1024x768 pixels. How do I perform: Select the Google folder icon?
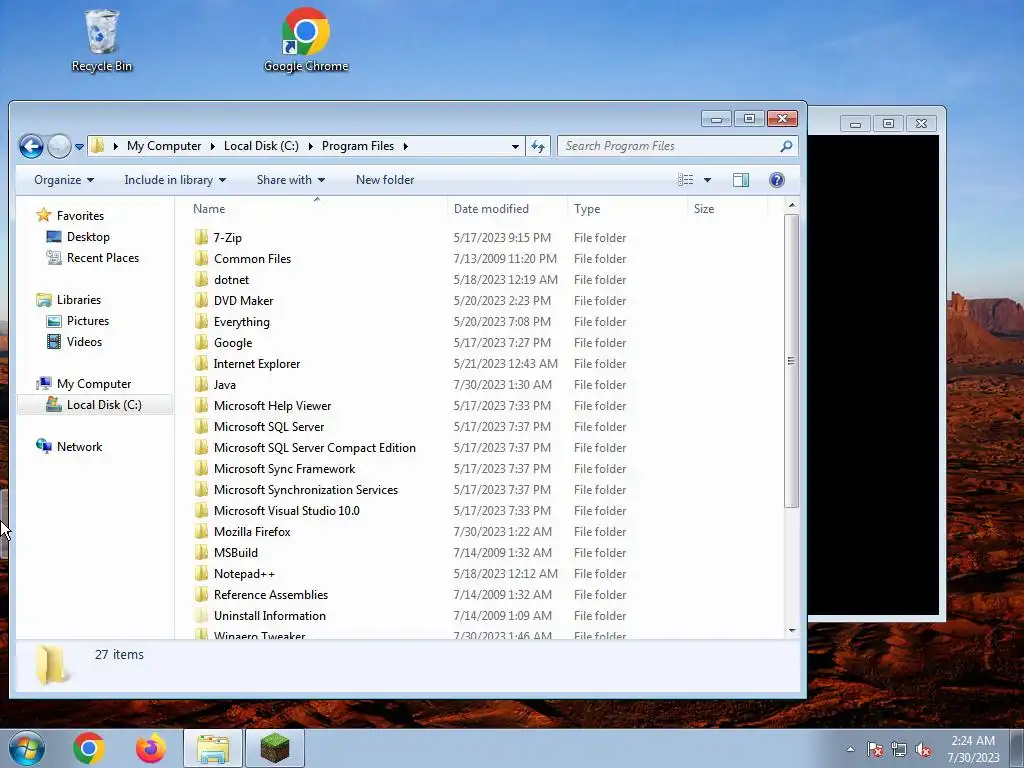[x=201, y=342]
